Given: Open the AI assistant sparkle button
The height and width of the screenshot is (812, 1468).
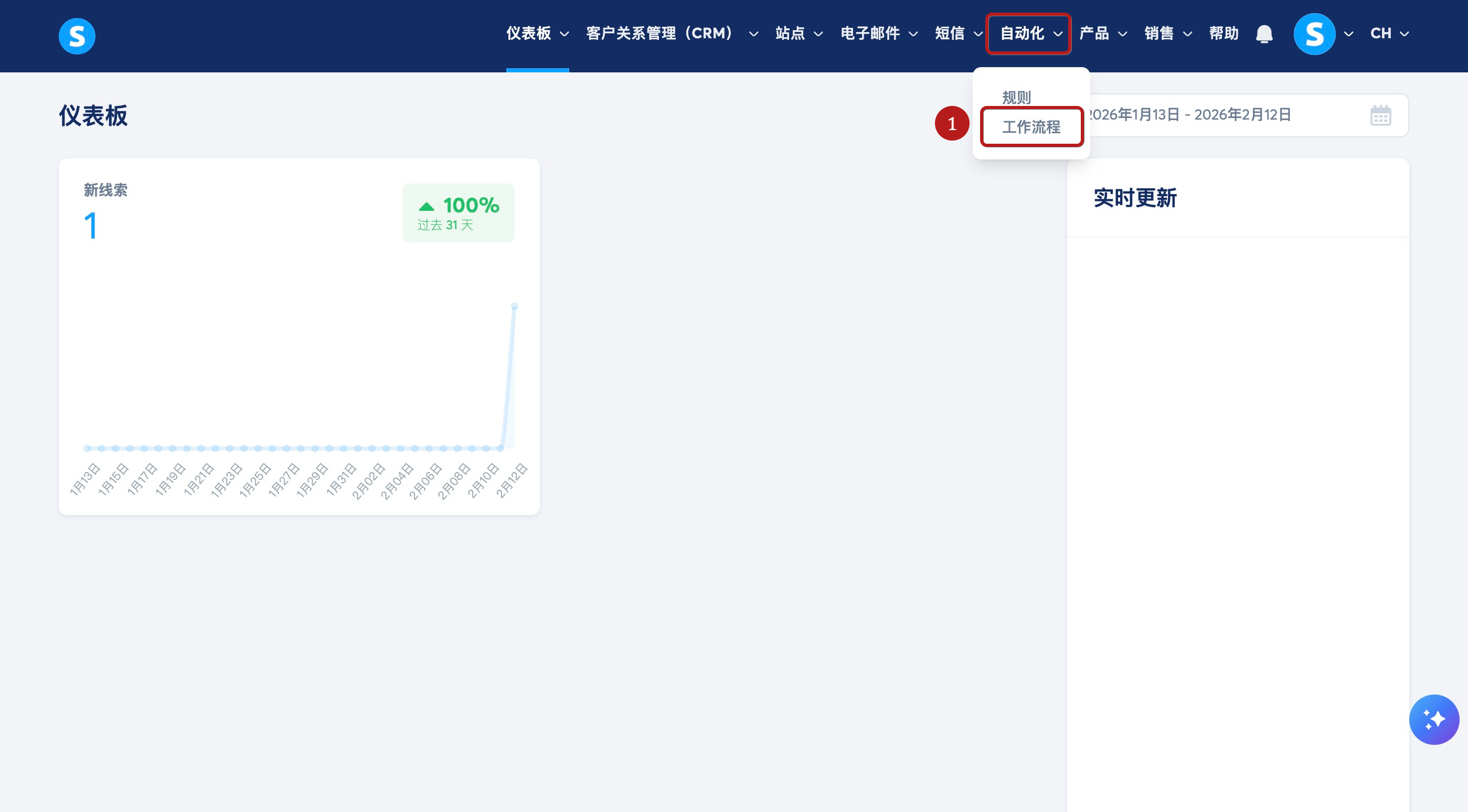Looking at the screenshot, I should 1434,719.
